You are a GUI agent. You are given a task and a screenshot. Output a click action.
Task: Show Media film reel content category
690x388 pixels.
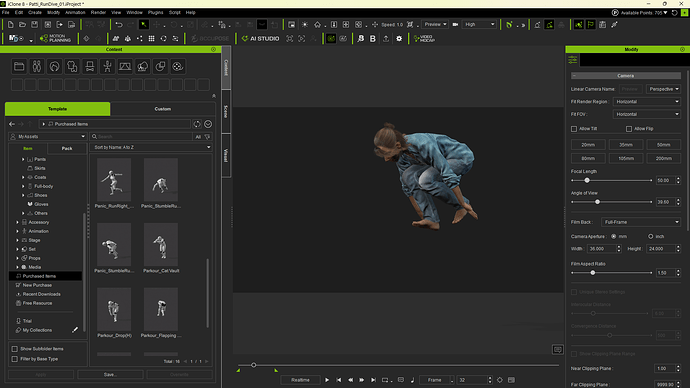177,66
